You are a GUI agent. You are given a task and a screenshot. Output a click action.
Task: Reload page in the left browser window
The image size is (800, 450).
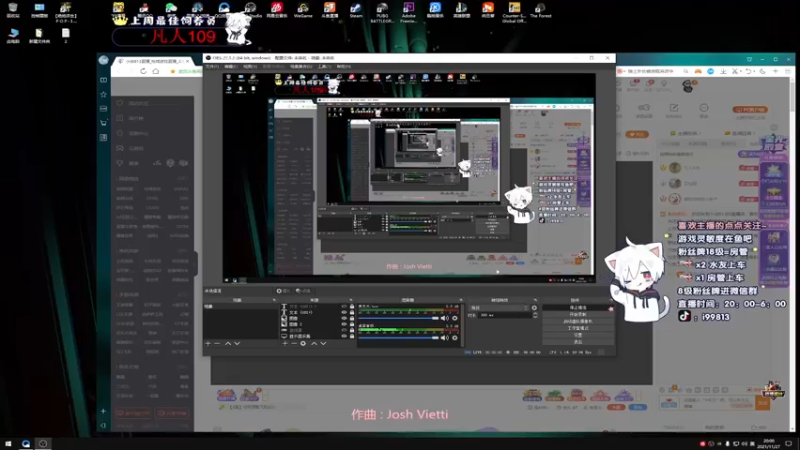[x=143, y=71]
